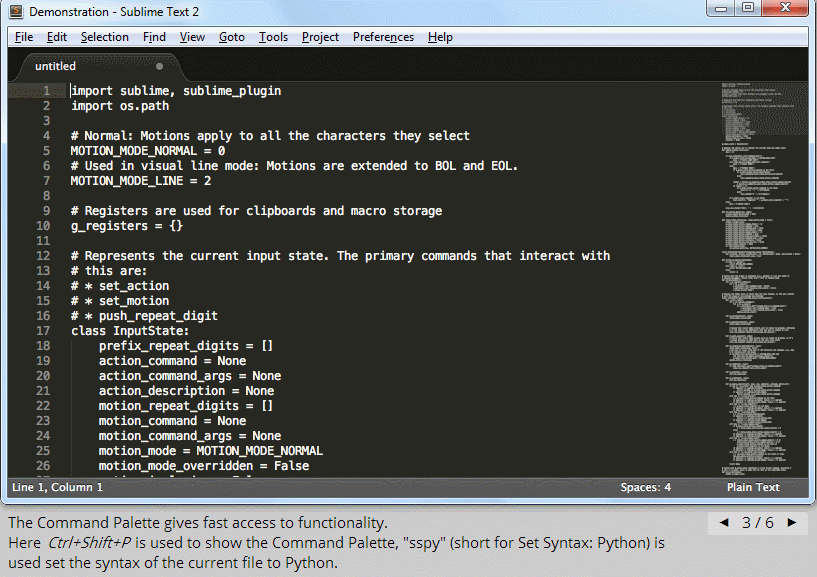Minimize the Sublime Text window
This screenshot has width=817, height=577.
(721, 8)
